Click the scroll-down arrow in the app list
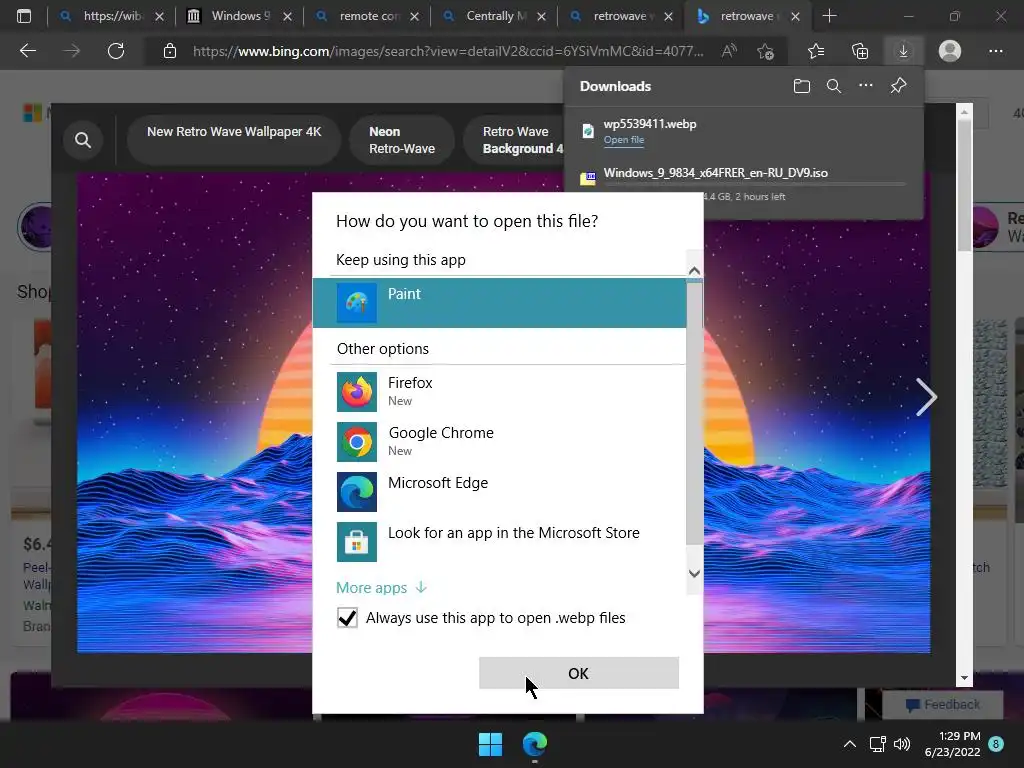Viewport: 1024px width, 768px height. [x=694, y=573]
